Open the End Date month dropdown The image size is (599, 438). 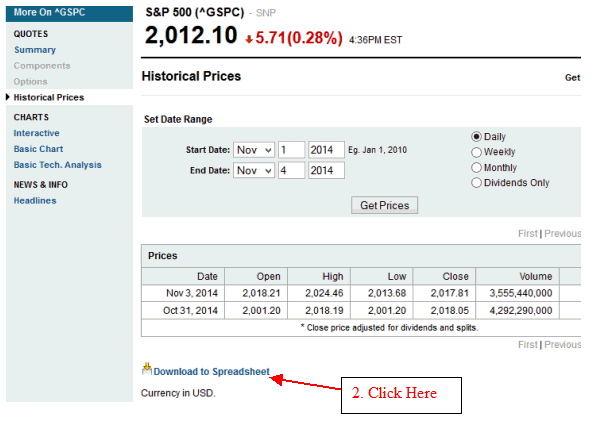coord(254,170)
